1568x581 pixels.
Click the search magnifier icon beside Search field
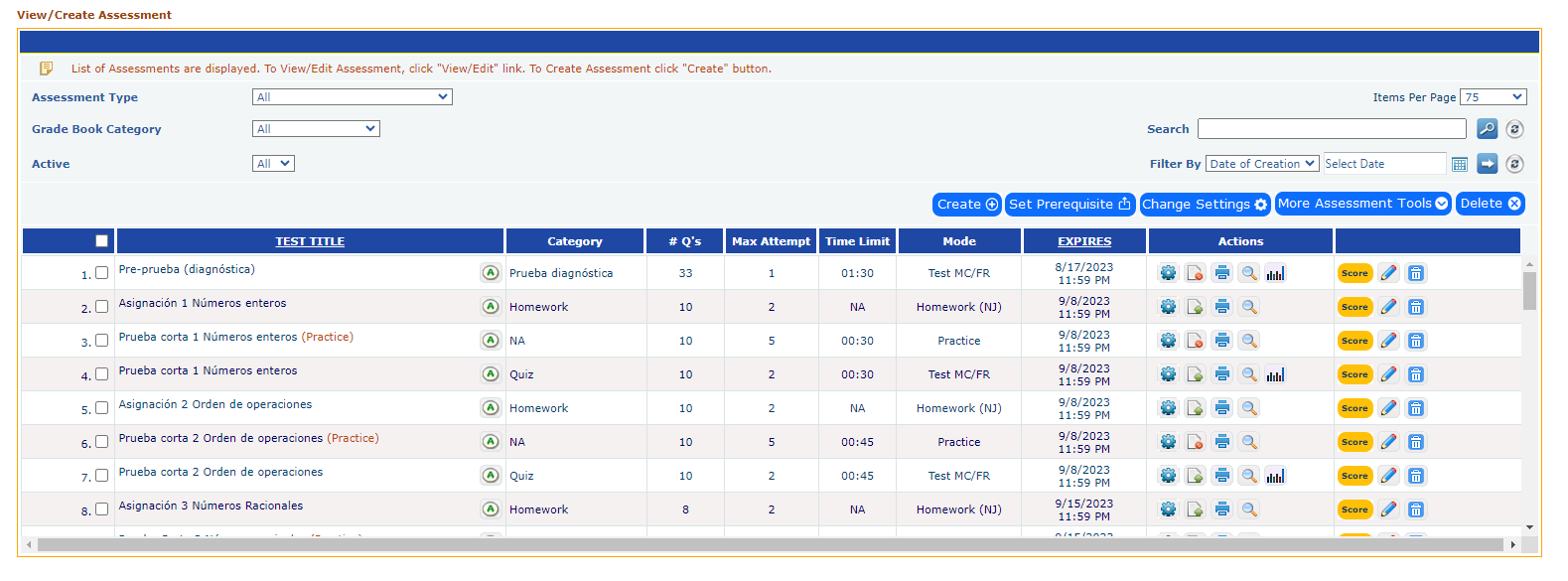(1487, 129)
